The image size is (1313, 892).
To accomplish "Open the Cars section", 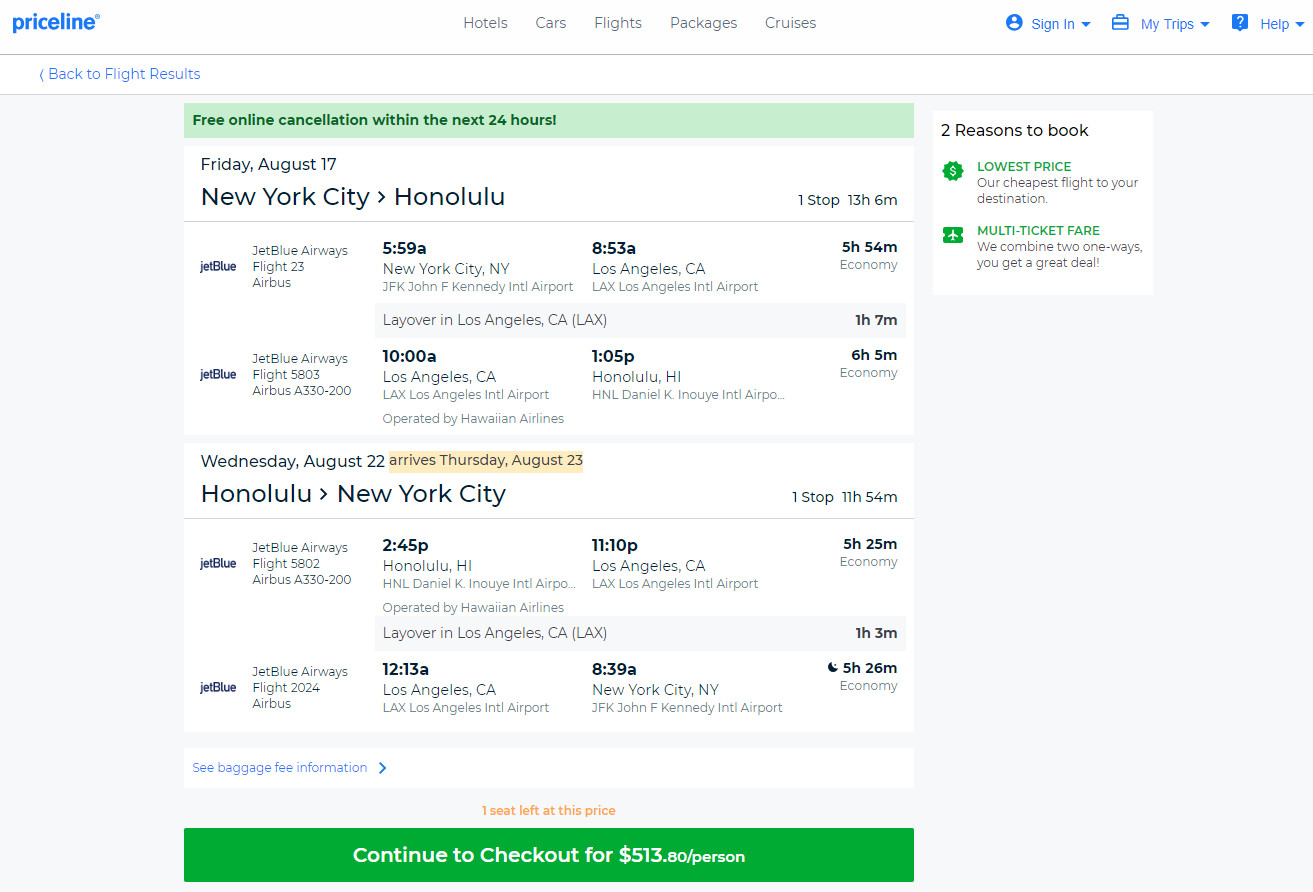I will (551, 23).
